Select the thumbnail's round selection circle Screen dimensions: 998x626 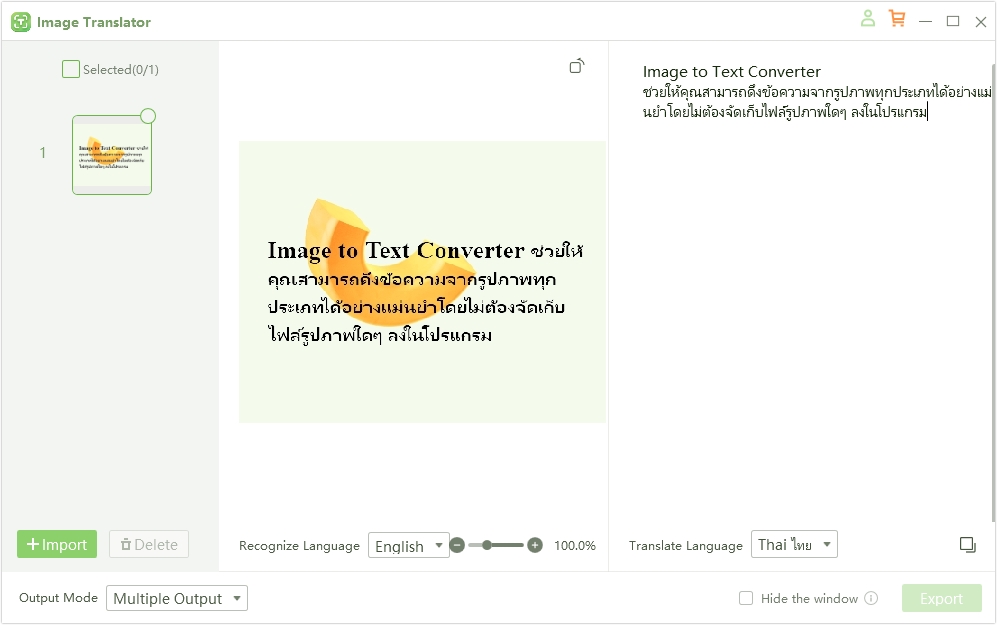pyautogui.click(x=148, y=116)
